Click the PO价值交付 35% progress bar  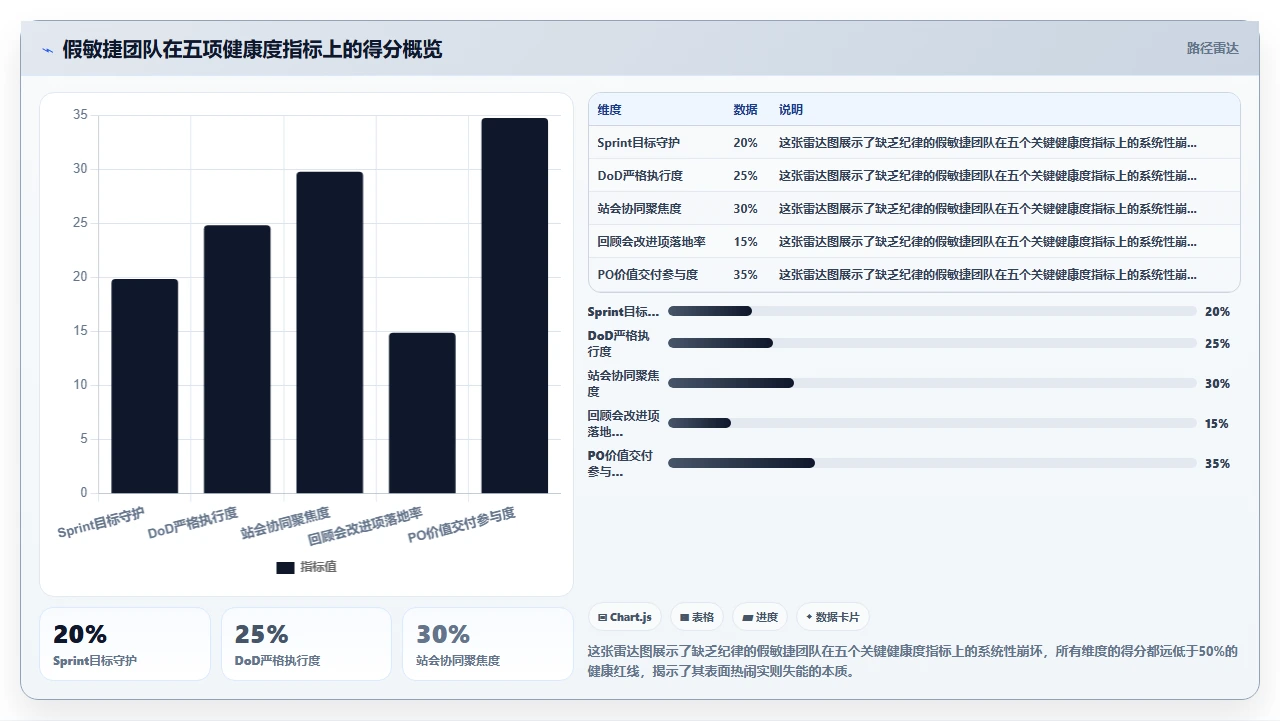pyautogui.click(x=932, y=463)
